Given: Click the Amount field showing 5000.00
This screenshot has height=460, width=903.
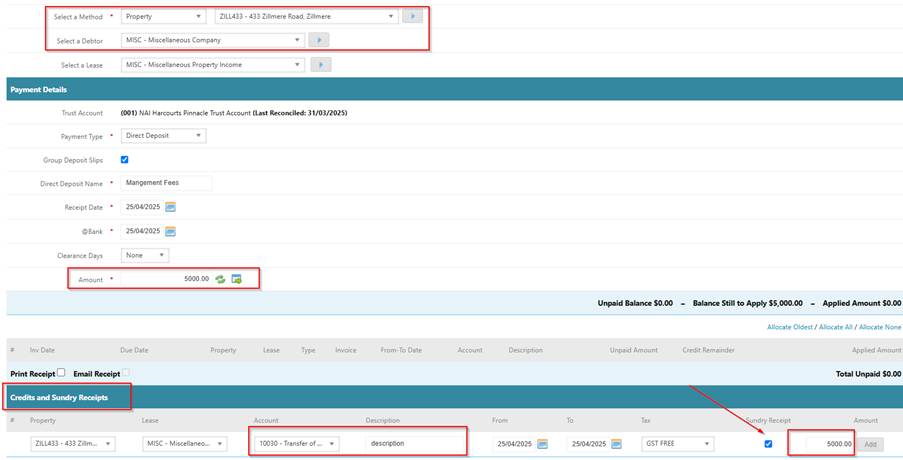Looking at the screenshot, I should click(166, 279).
